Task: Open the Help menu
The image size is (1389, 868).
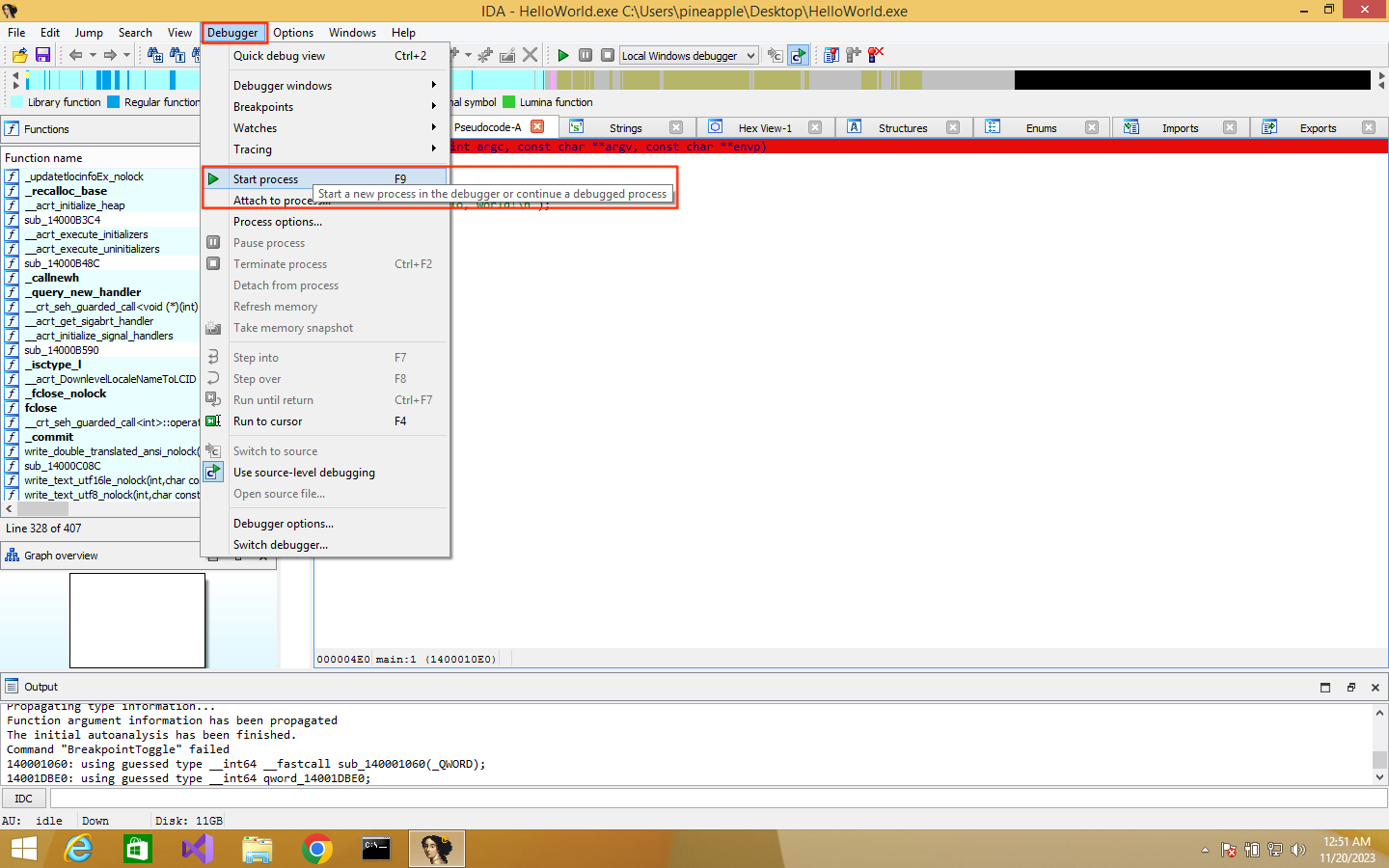Action: tap(403, 32)
